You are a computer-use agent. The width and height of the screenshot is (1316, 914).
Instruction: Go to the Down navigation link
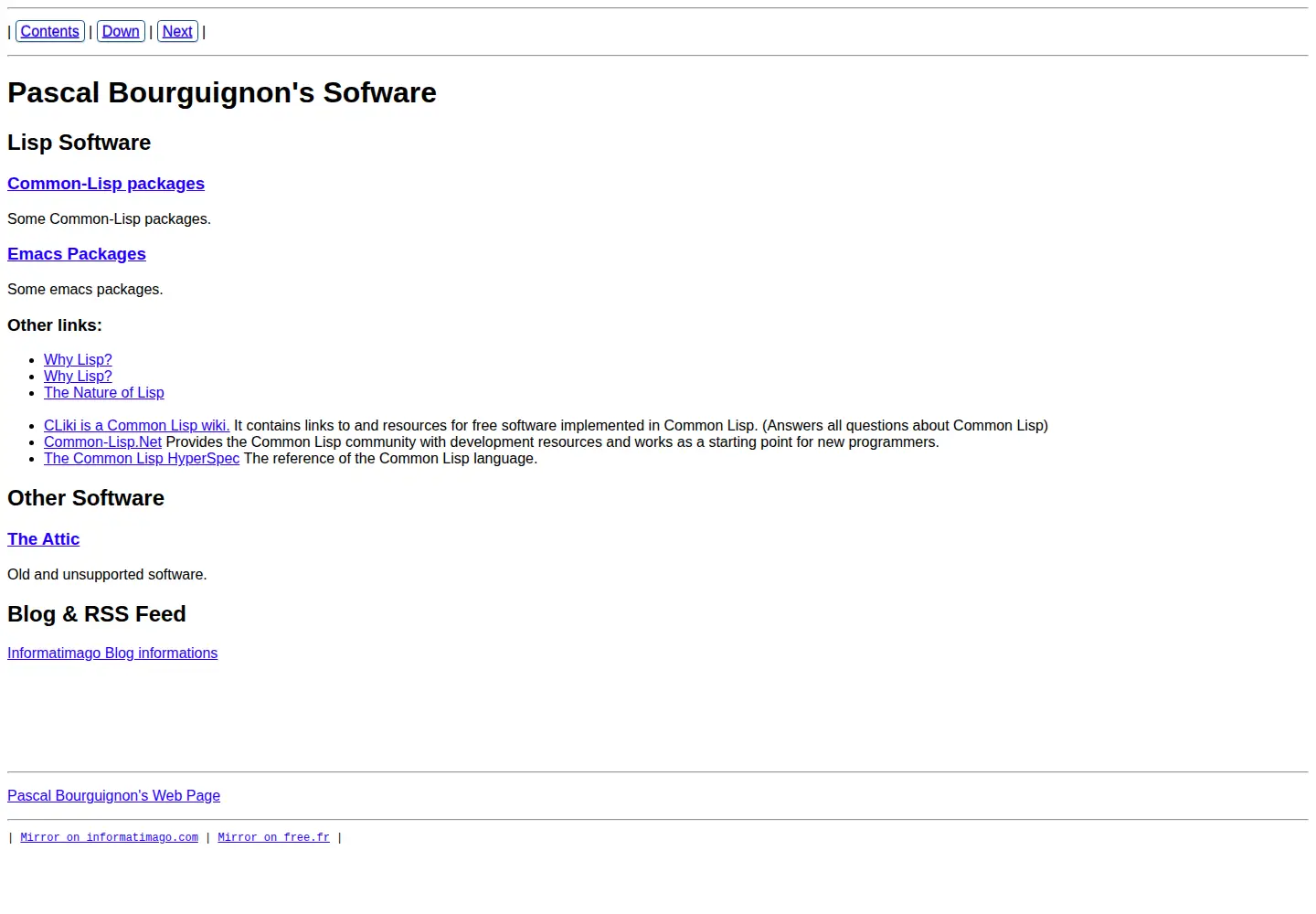(121, 31)
